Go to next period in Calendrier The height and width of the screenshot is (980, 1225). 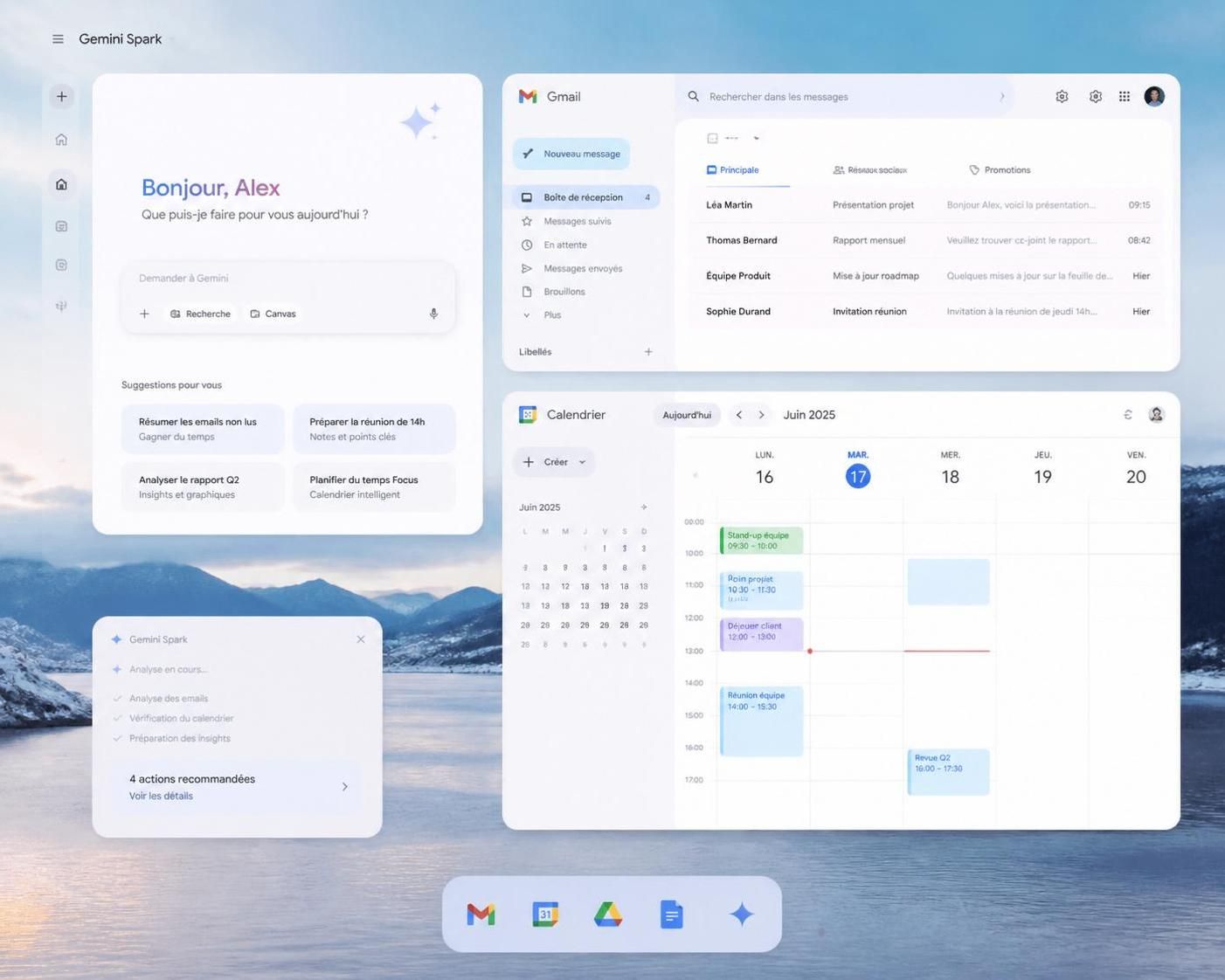(761, 415)
